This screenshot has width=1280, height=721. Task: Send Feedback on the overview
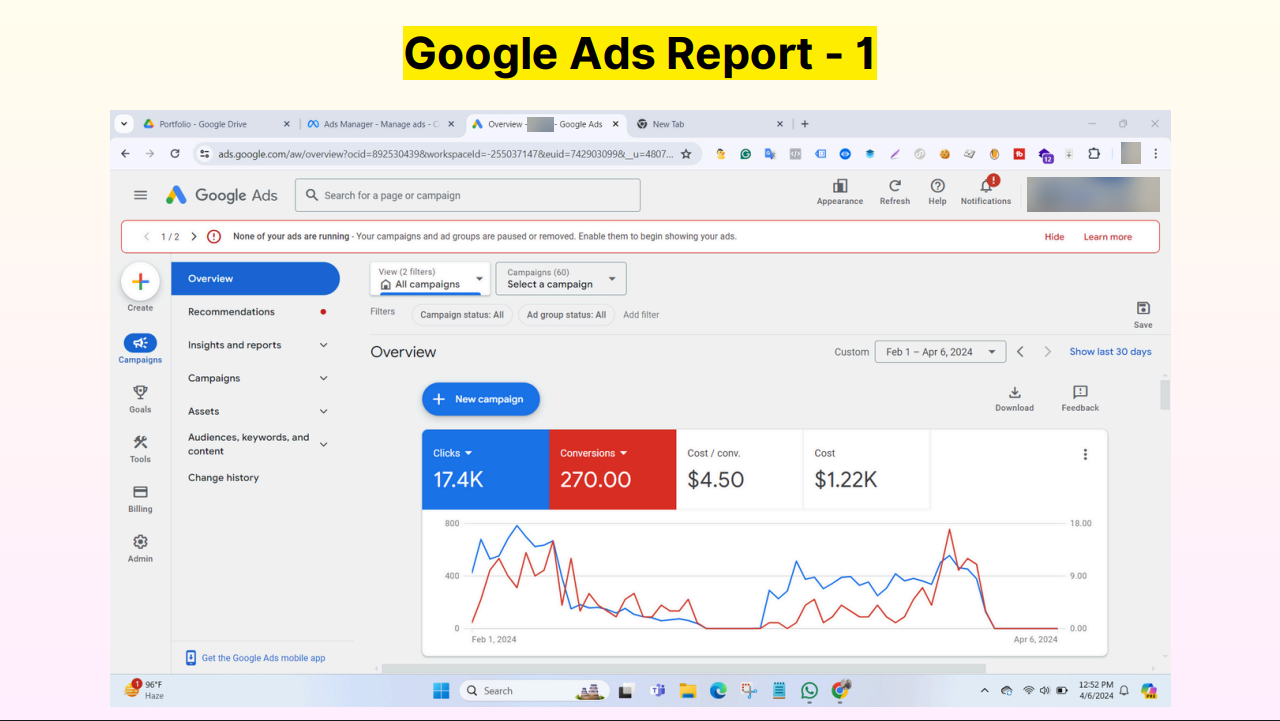coord(1080,398)
